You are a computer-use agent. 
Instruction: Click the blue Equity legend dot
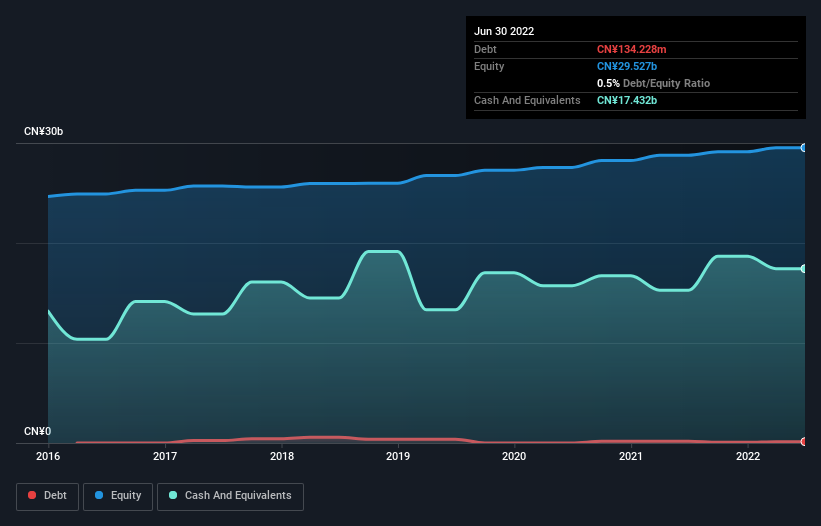99,495
